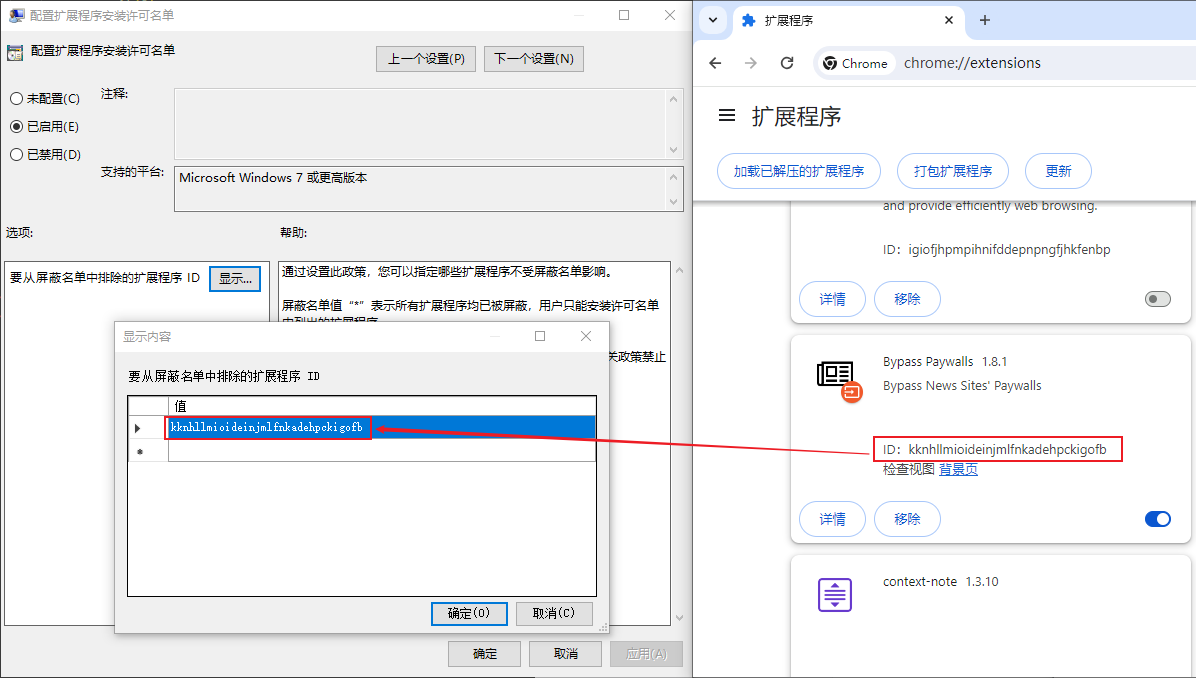The image size is (1196, 678).
Task: Click the Chrome site info icon
Action: (x=830, y=63)
